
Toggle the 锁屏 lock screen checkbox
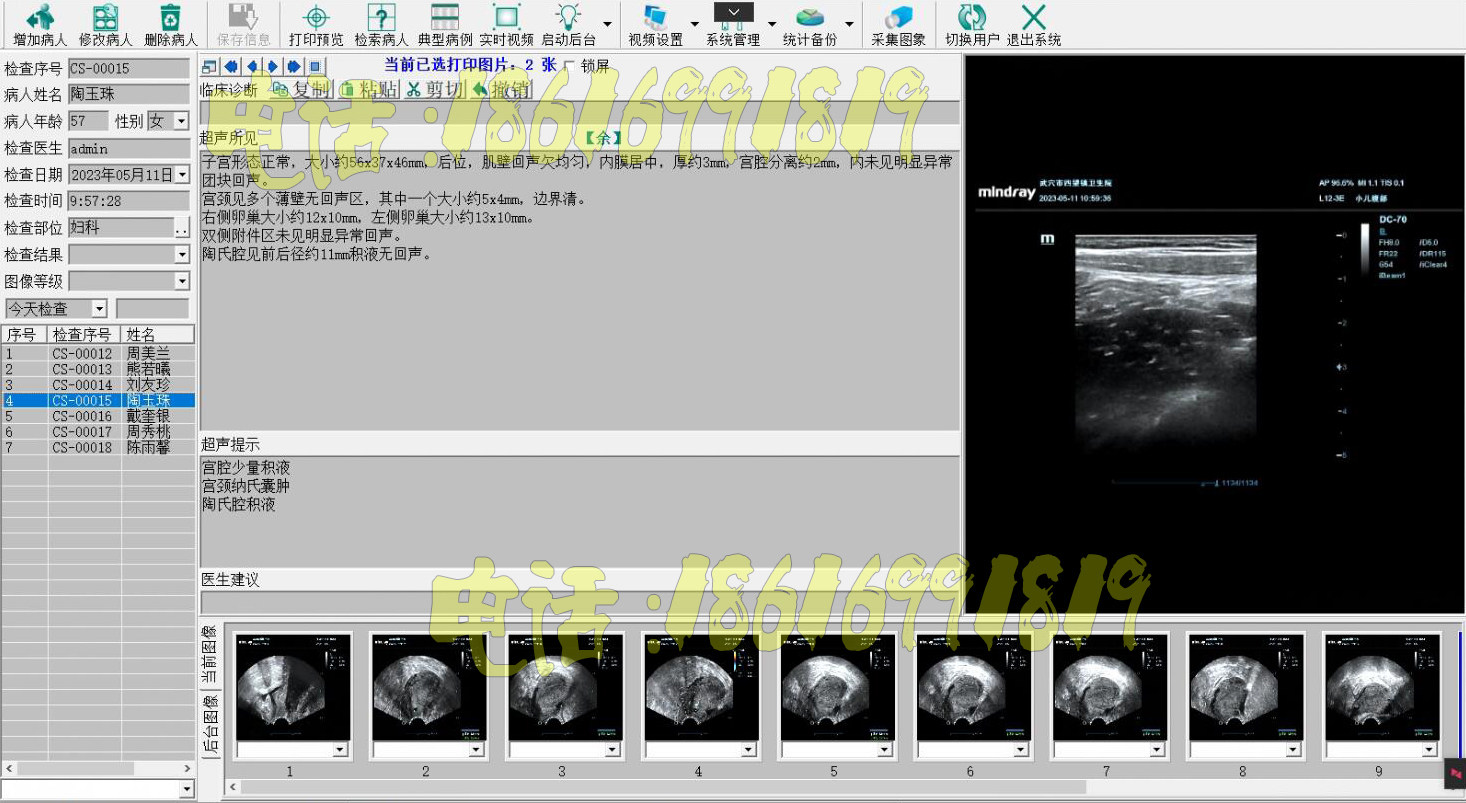click(570, 66)
